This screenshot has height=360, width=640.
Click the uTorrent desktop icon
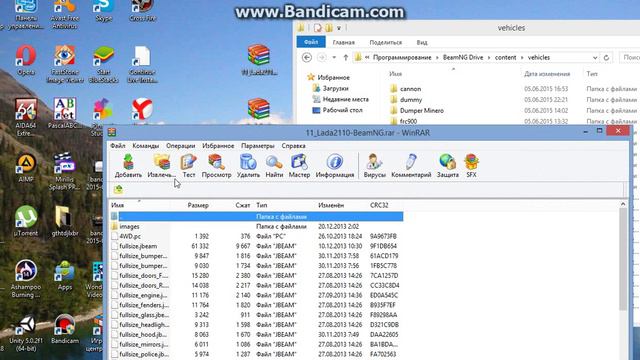(x=26, y=221)
